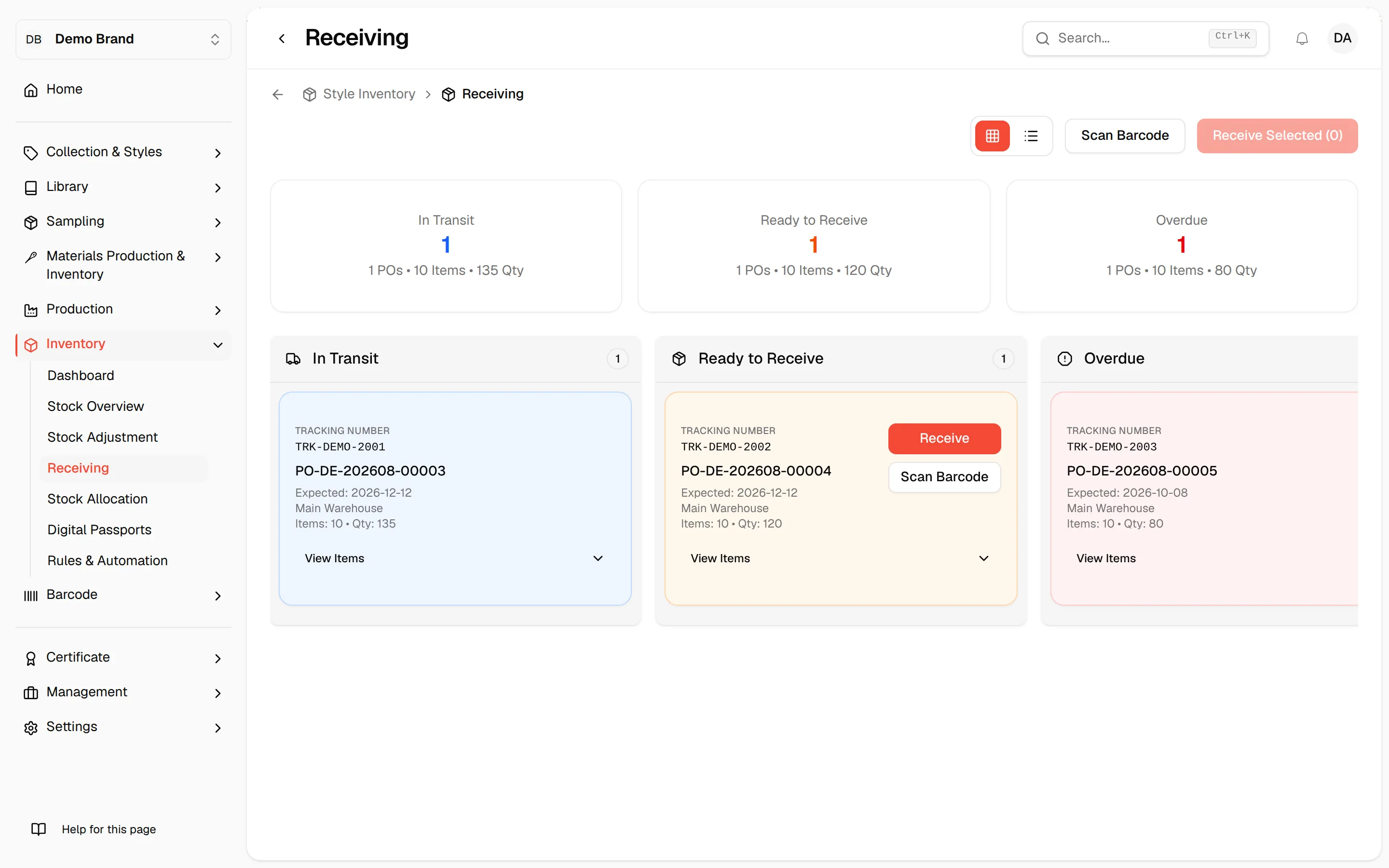Click the Materials Production wrench icon
The image size is (1389, 868).
pyautogui.click(x=31, y=257)
